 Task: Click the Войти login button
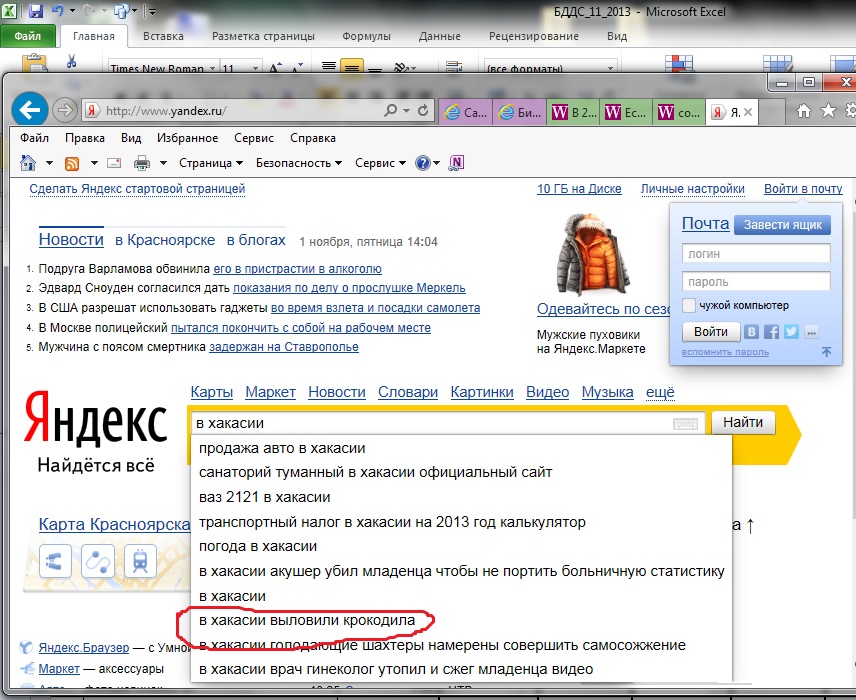pyautogui.click(x=711, y=331)
